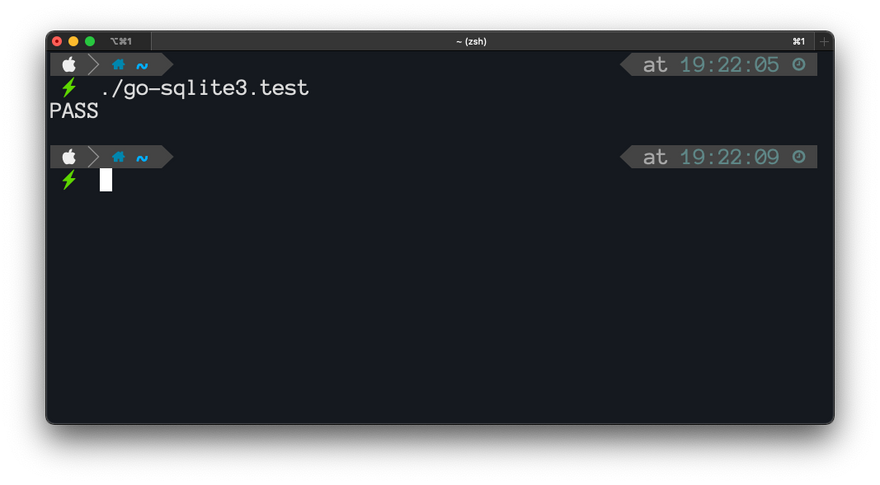Click the ⌘1 tab shortcut indicator
This screenshot has width=880, height=485.
tap(798, 41)
